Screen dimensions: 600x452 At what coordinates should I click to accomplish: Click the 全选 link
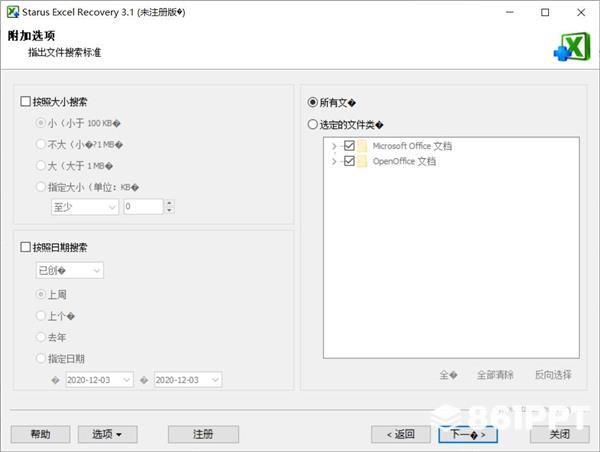click(448, 375)
